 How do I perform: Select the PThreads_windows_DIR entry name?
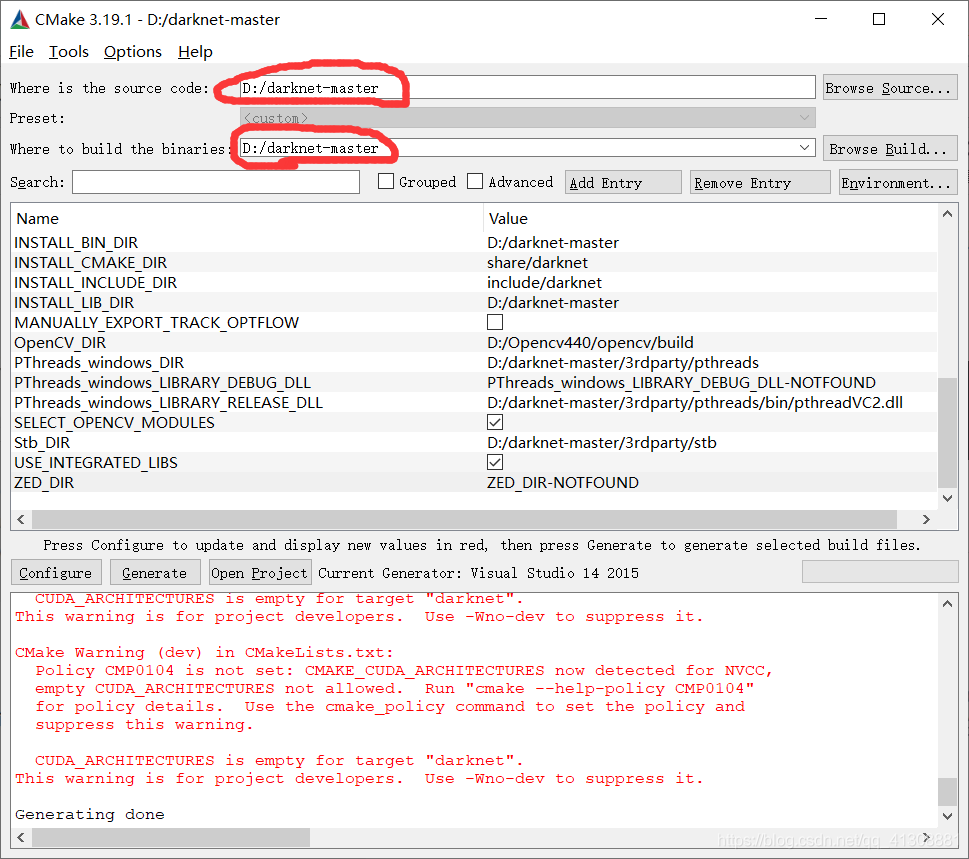(99, 363)
